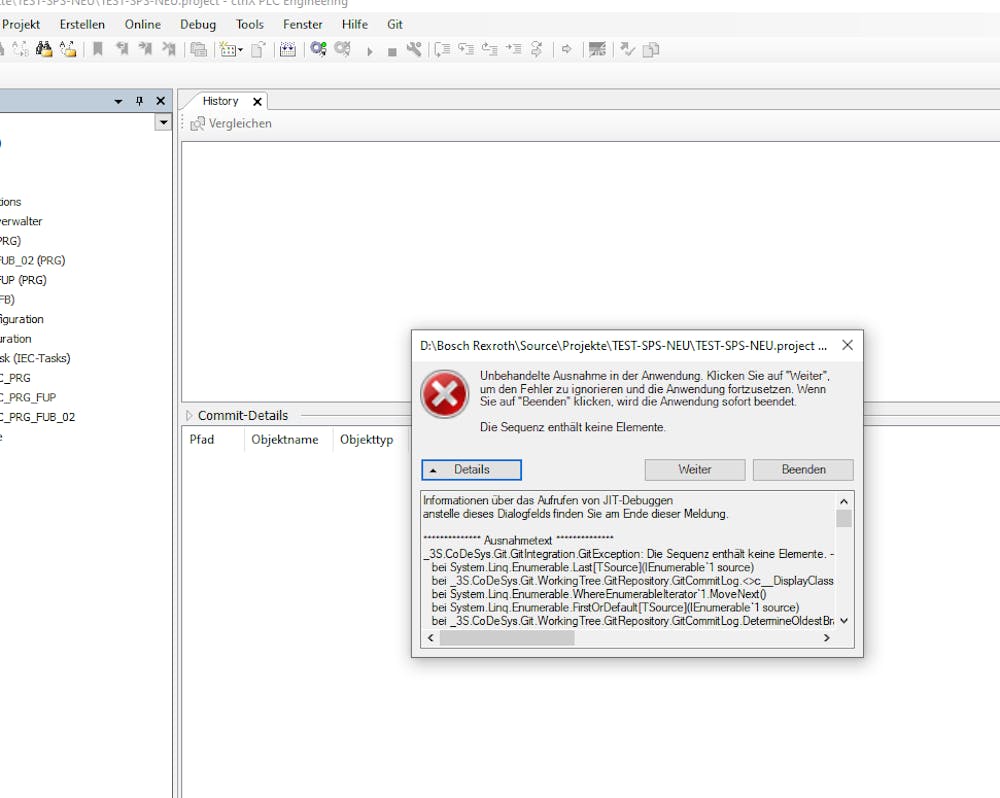This screenshot has width=1000, height=798.
Task: Select the Step Out debug icon
Action: point(488,48)
